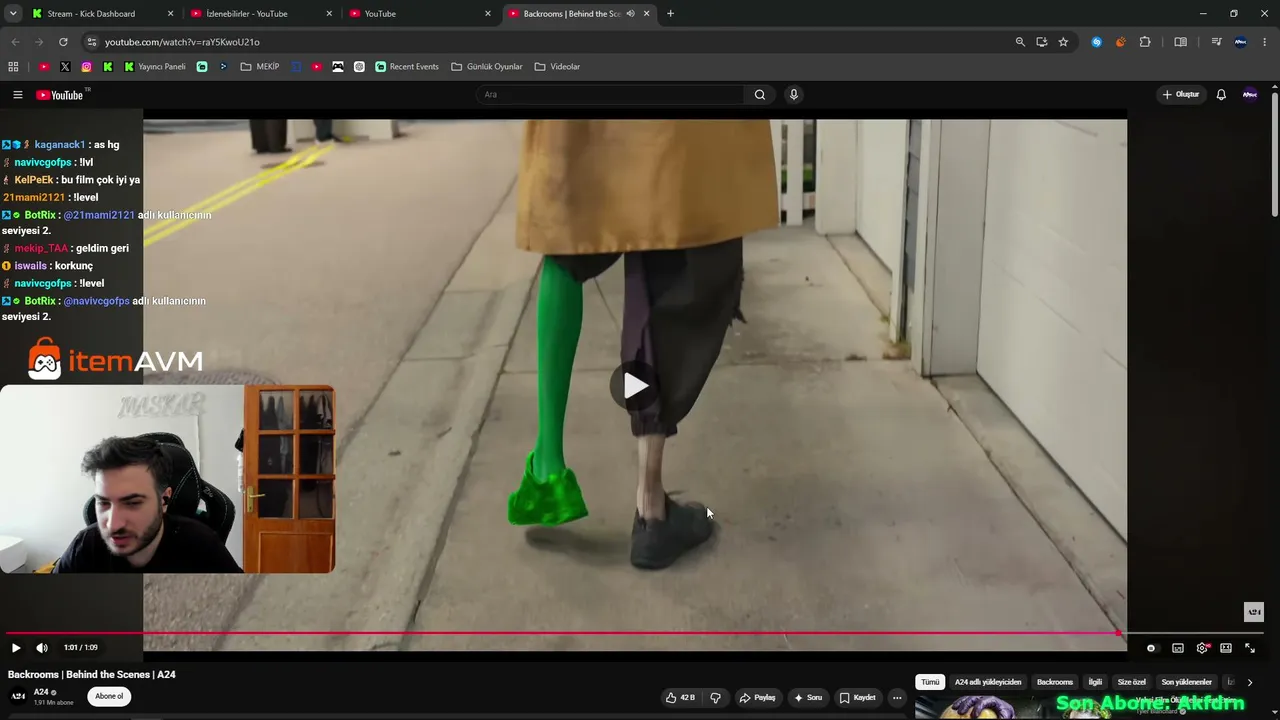Switch to theater mode view
The width and height of the screenshot is (1280, 720).
[1226, 648]
